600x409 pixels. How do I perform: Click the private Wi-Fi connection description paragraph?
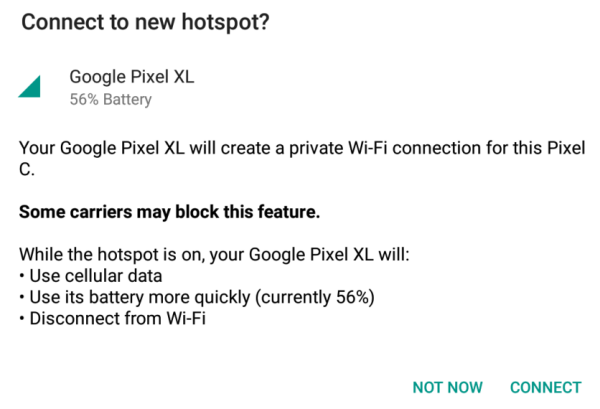[302, 158]
